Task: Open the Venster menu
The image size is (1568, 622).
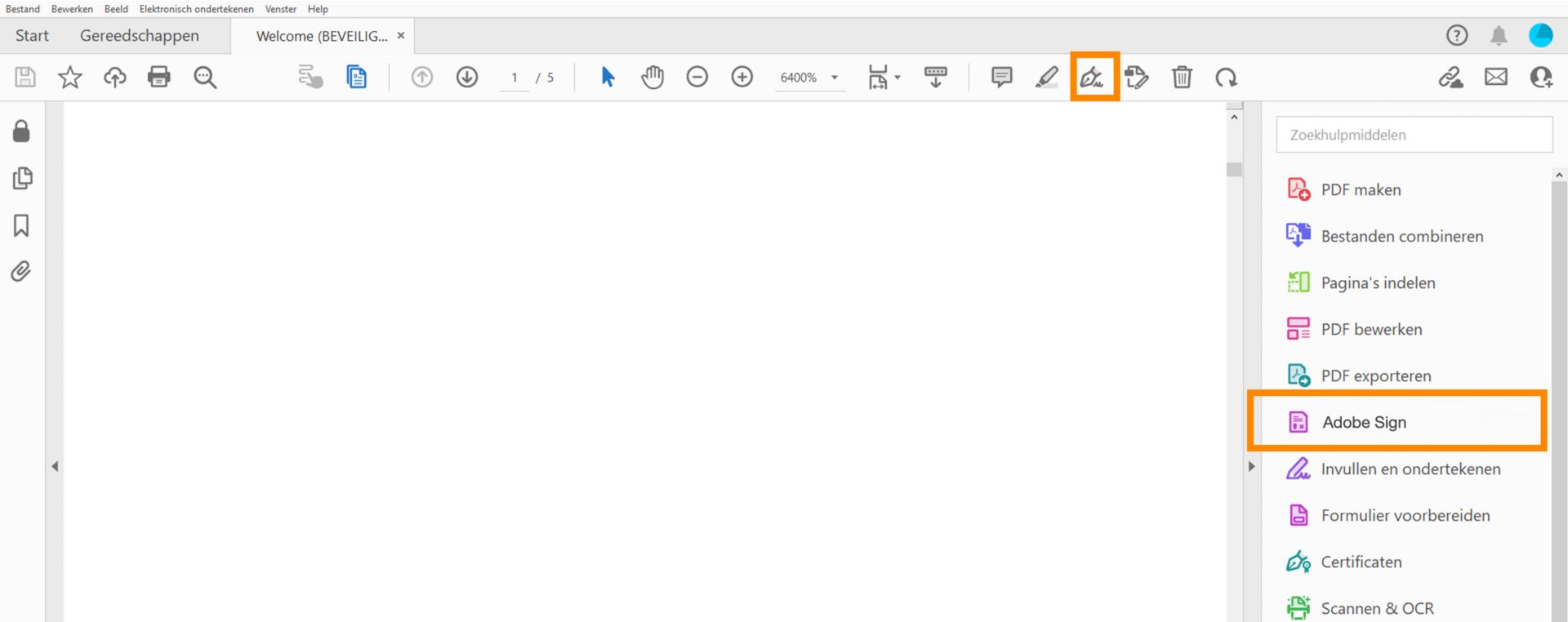Action: click(x=281, y=9)
